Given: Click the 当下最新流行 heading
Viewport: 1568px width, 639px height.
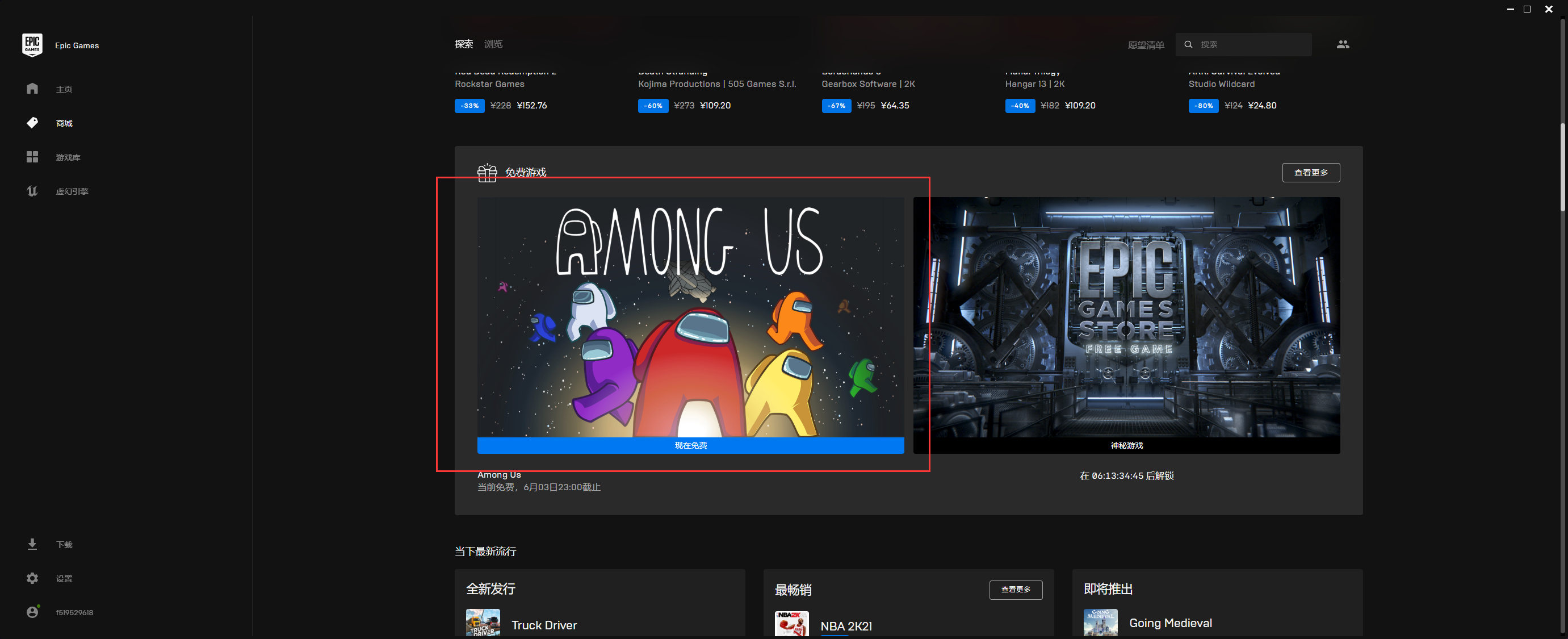Looking at the screenshot, I should pyautogui.click(x=485, y=552).
